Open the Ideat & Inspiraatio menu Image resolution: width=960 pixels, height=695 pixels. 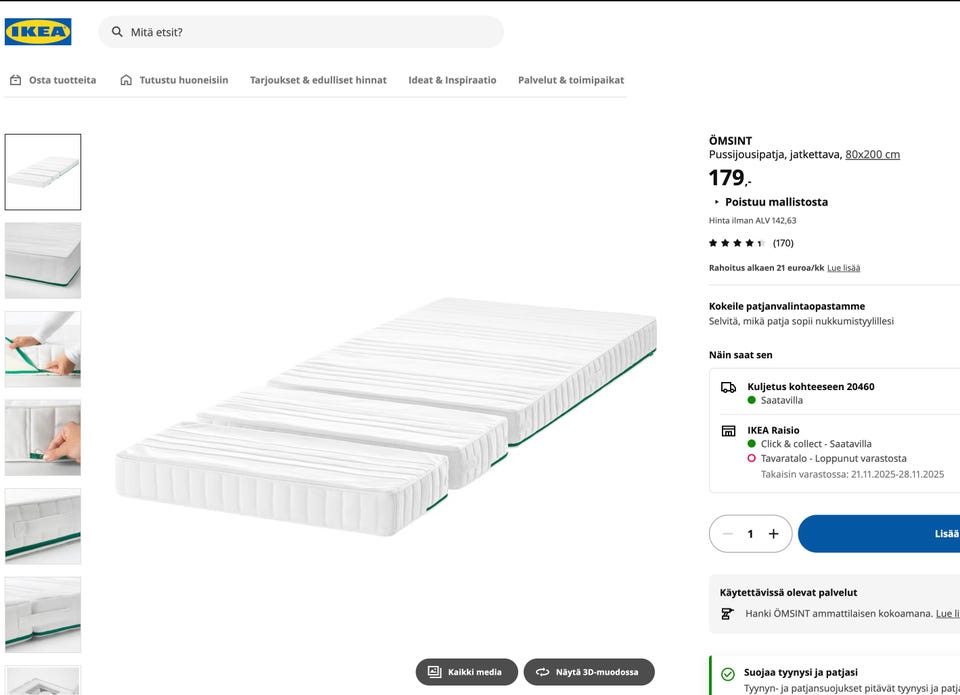(452, 80)
